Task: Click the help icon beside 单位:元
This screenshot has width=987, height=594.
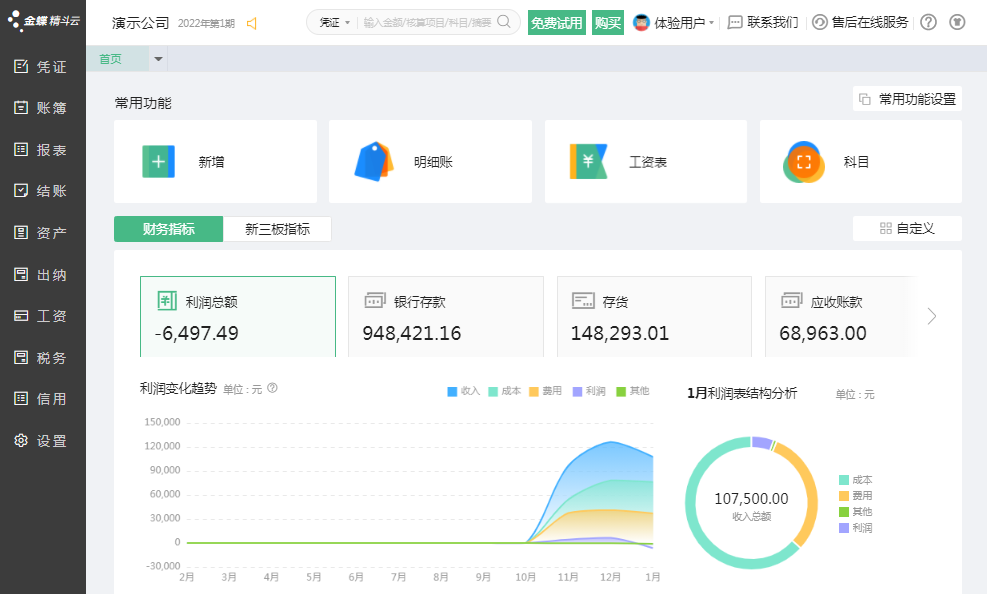Action: (x=273, y=388)
